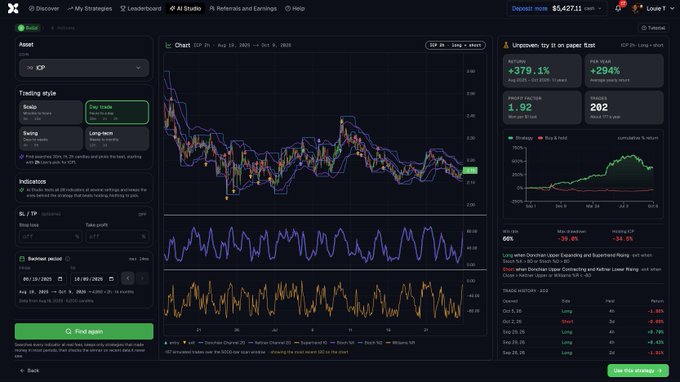This screenshot has width=680, height=382.
Task: Click the To date field 10/09/2026
Action: [94, 279]
